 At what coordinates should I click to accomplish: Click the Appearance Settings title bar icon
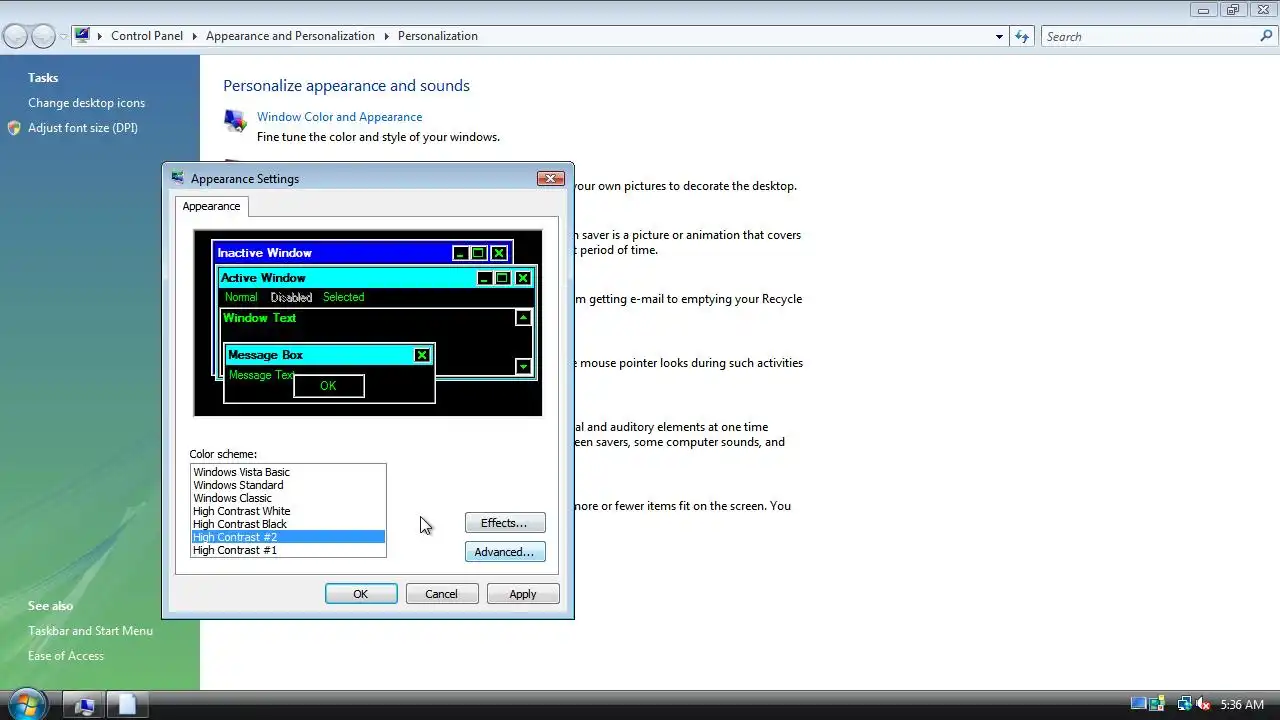click(178, 178)
